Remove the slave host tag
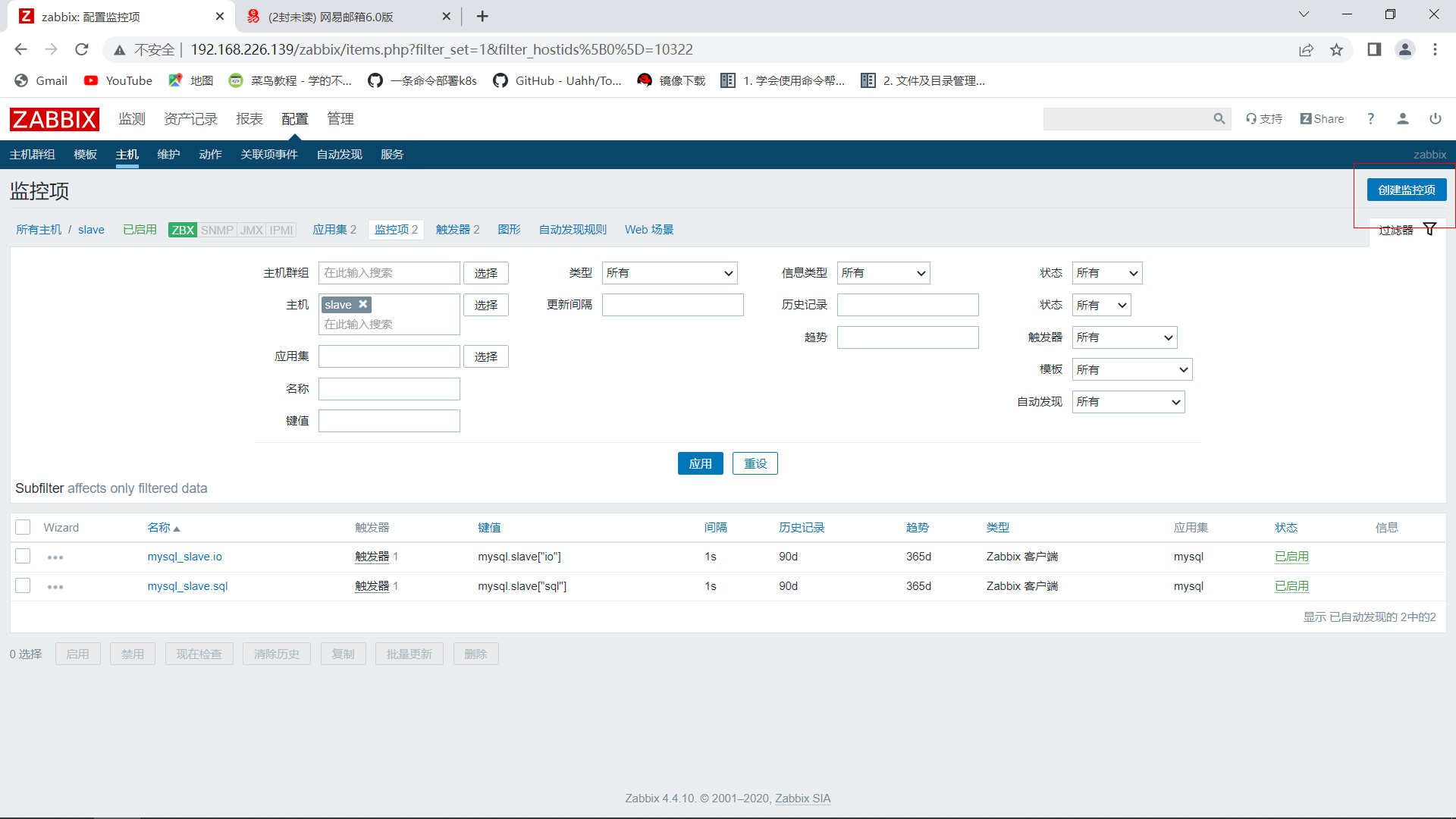 coord(363,304)
